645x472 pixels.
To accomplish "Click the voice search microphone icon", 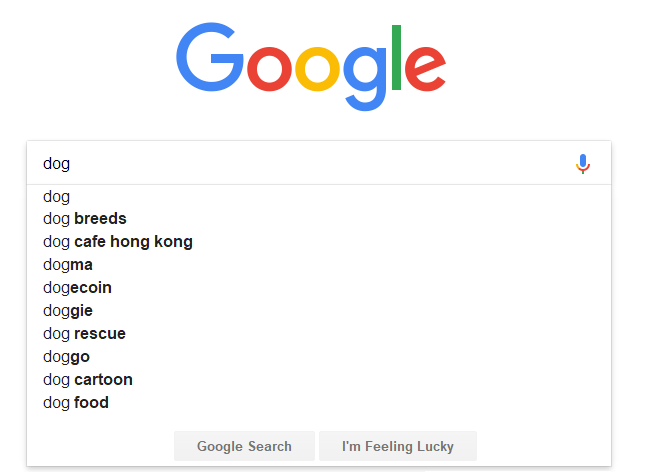I will (x=583, y=164).
